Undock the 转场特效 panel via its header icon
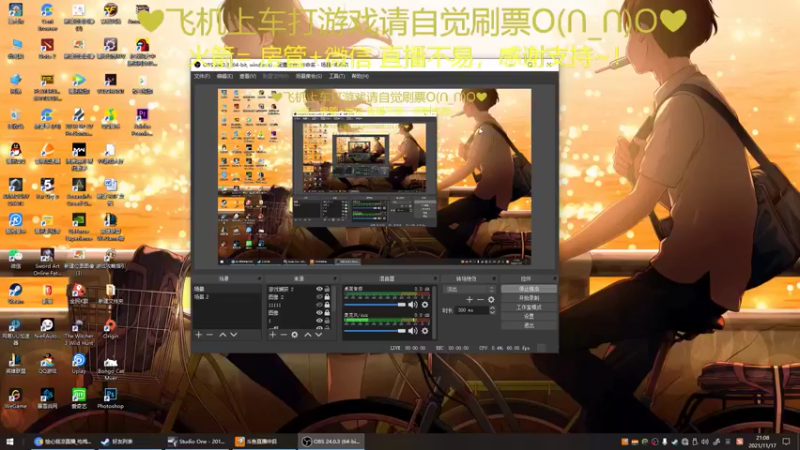Screen dimensions: 800x450 493,279
